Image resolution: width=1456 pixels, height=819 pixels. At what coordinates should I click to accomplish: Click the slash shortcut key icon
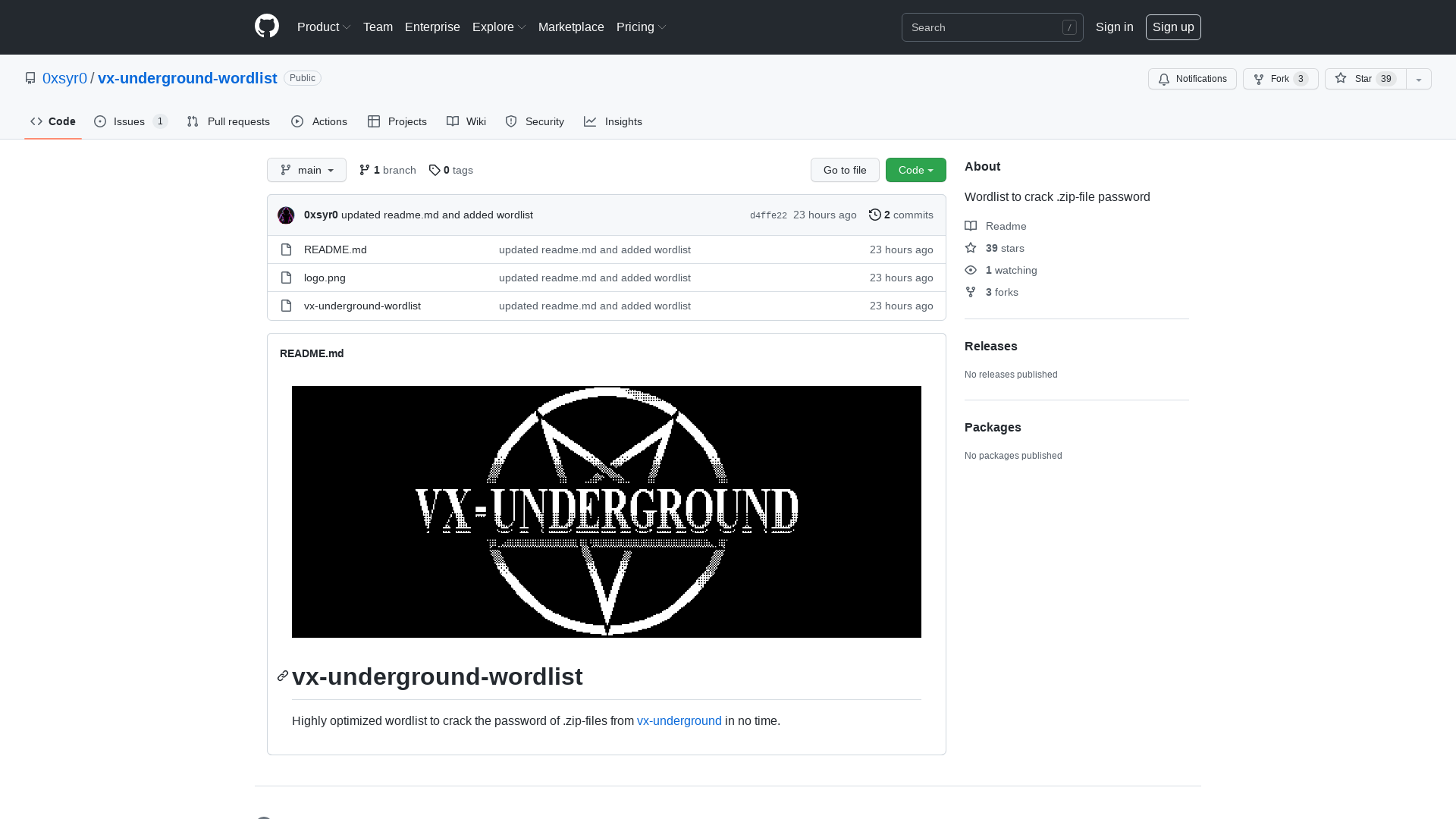pyautogui.click(x=1069, y=27)
